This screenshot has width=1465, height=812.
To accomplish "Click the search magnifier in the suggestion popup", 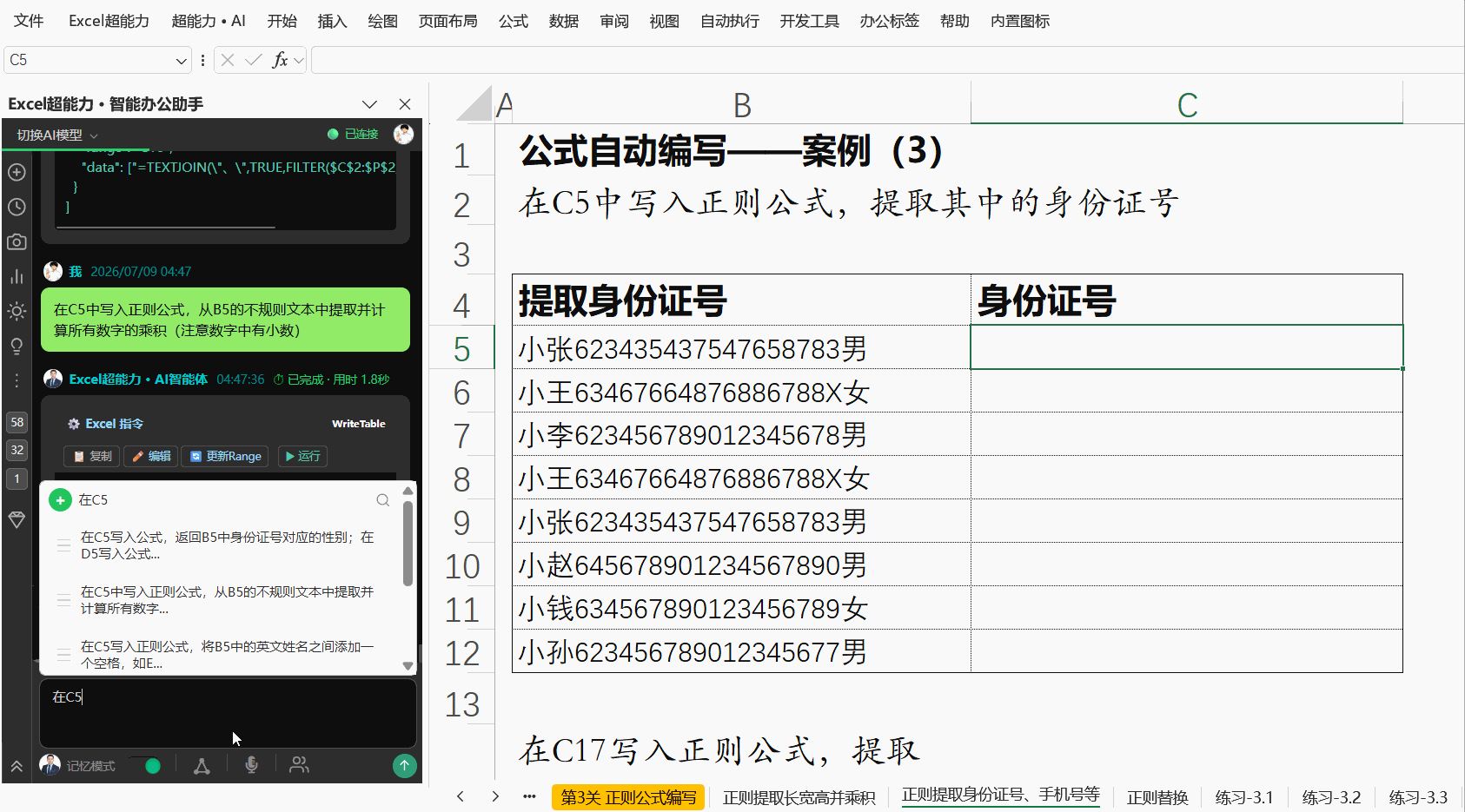I will [x=382, y=500].
